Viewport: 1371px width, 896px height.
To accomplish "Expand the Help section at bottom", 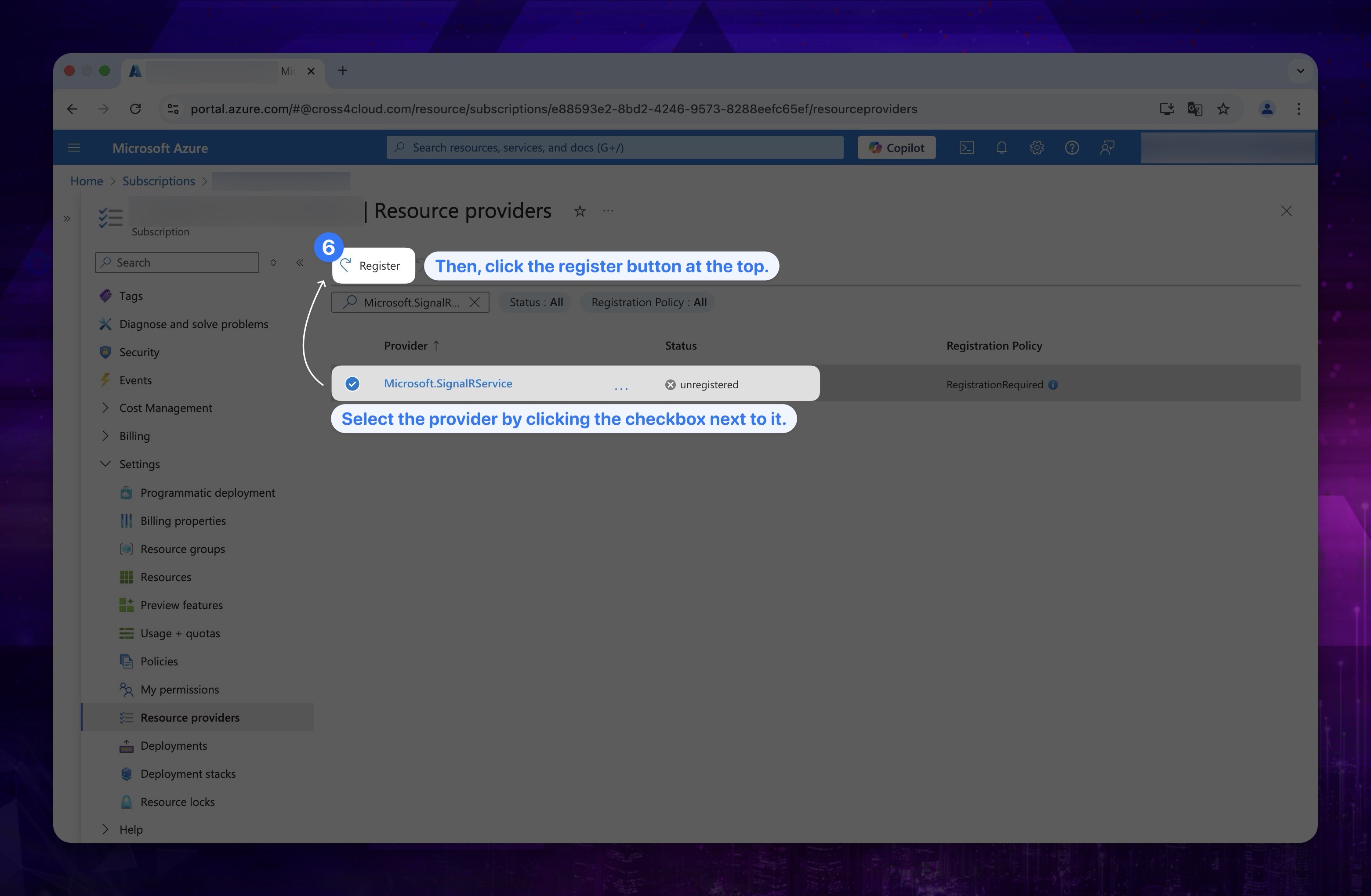I will 105,828.
